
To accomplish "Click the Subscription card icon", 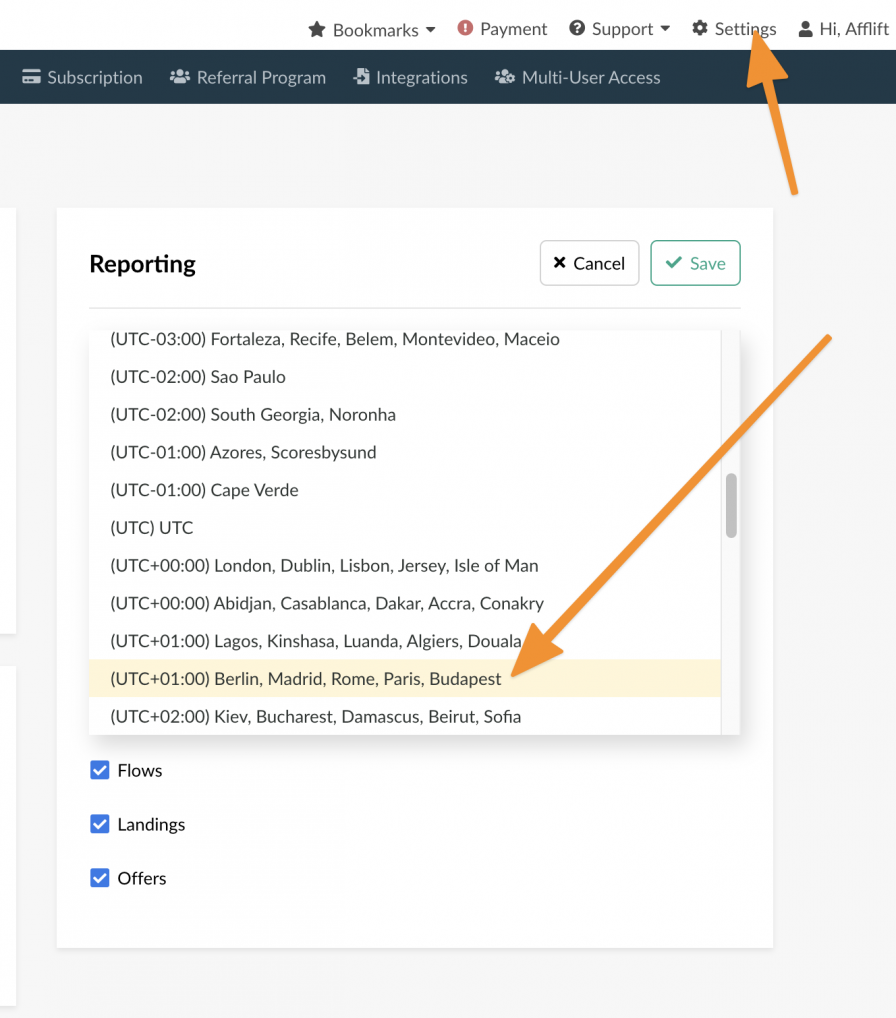I will point(31,77).
